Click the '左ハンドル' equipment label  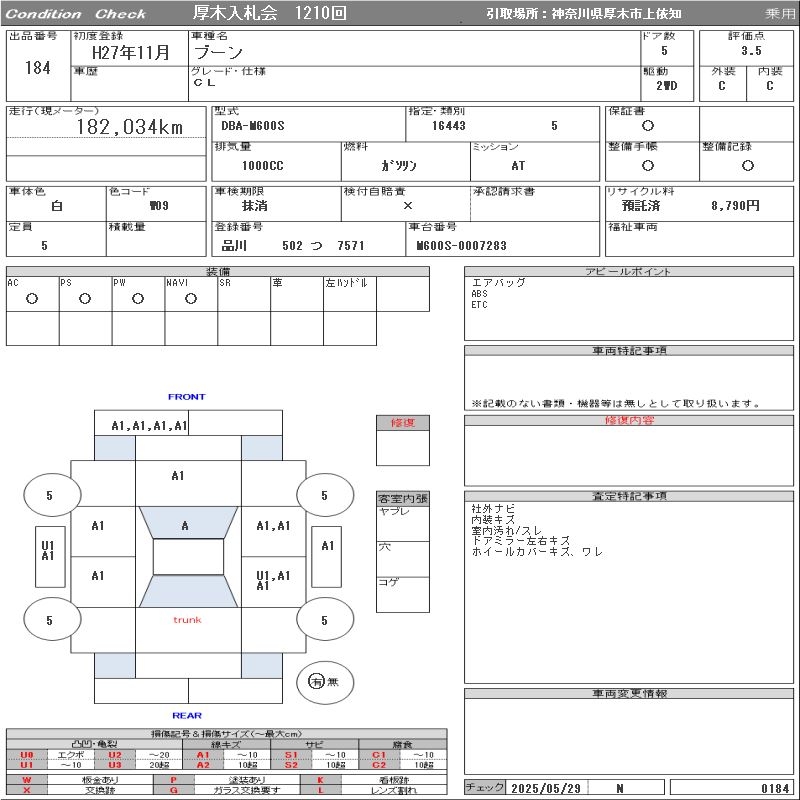(x=346, y=283)
